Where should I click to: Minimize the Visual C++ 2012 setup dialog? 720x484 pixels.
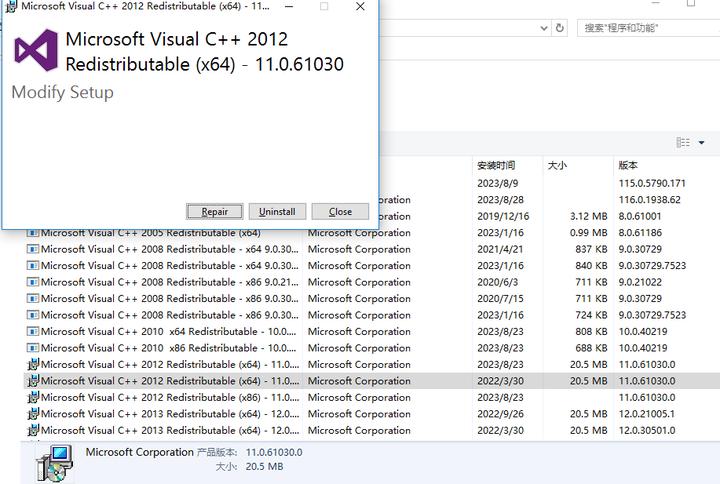tap(289, 6)
